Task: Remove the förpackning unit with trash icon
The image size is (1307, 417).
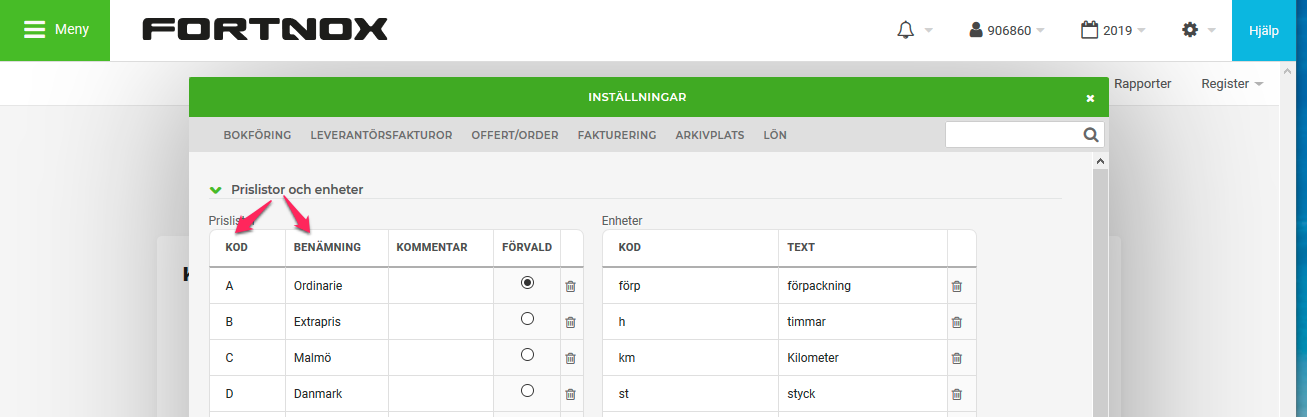Action: [x=956, y=286]
